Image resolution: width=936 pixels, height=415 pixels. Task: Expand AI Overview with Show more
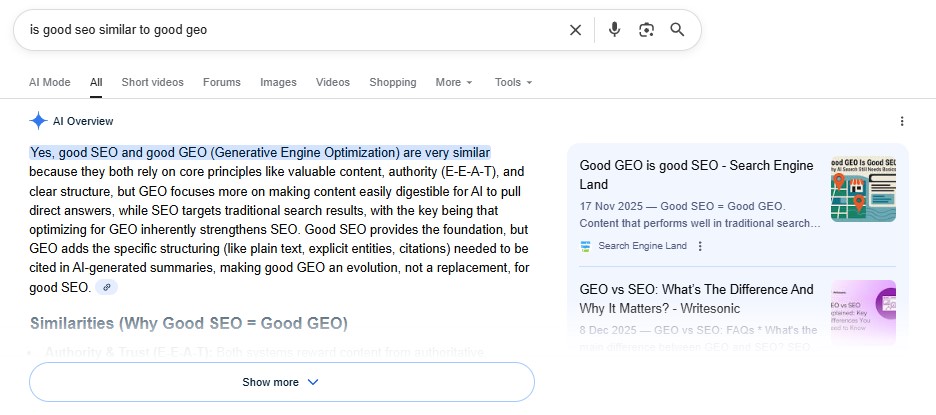[x=282, y=382]
